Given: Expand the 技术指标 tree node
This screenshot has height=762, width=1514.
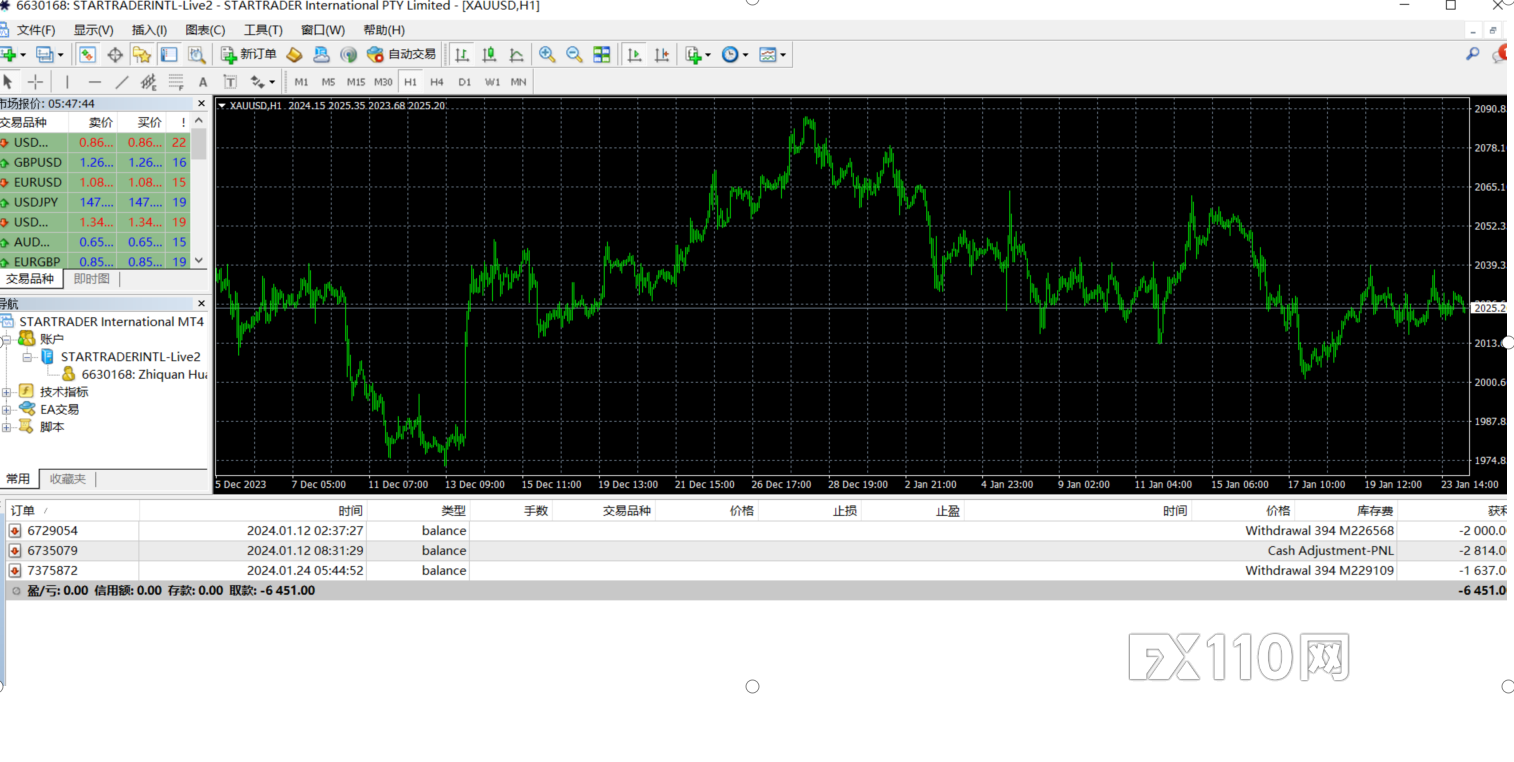Looking at the screenshot, I should tap(7, 392).
